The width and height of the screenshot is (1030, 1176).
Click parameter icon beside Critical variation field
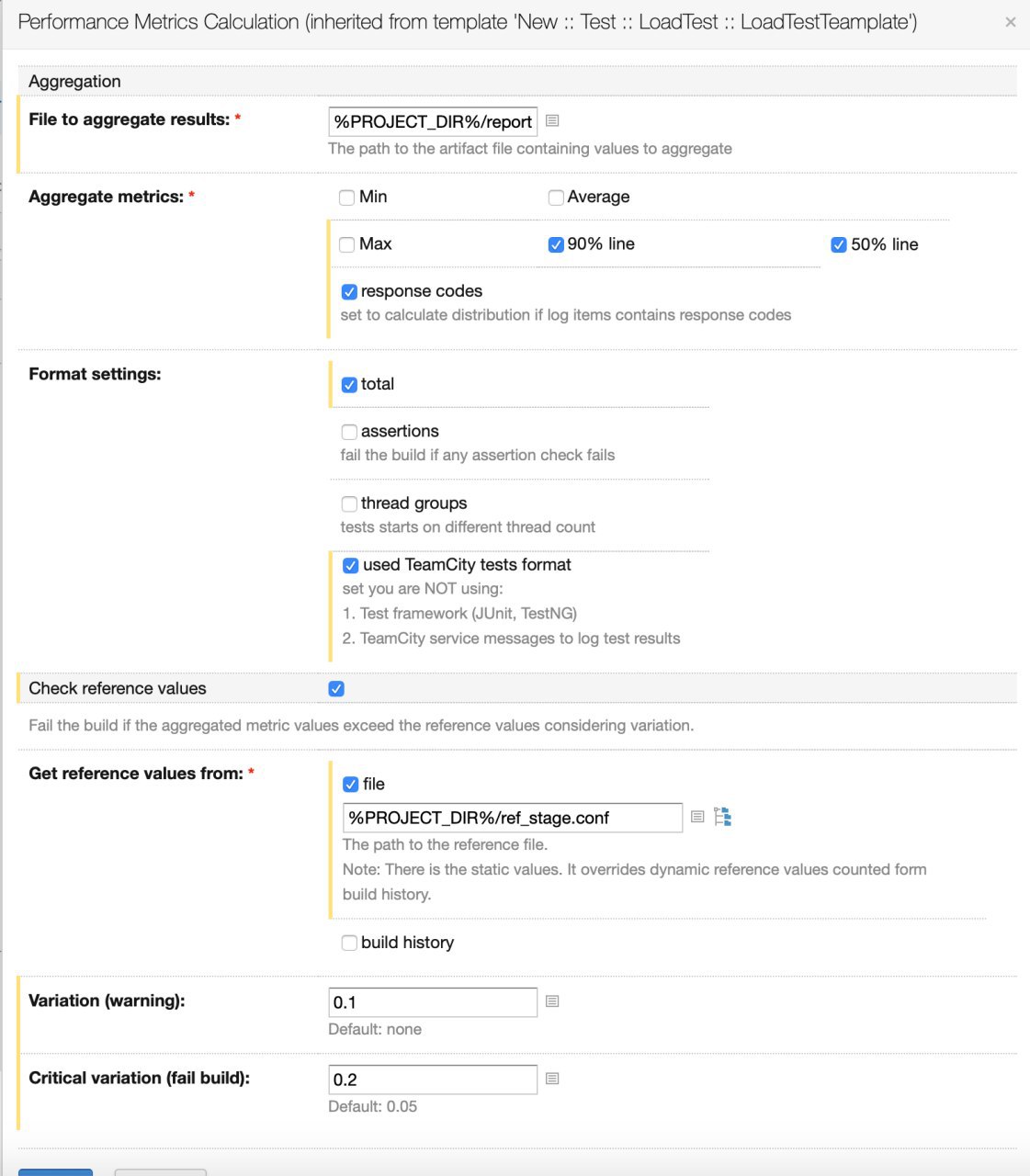click(552, 1079)
